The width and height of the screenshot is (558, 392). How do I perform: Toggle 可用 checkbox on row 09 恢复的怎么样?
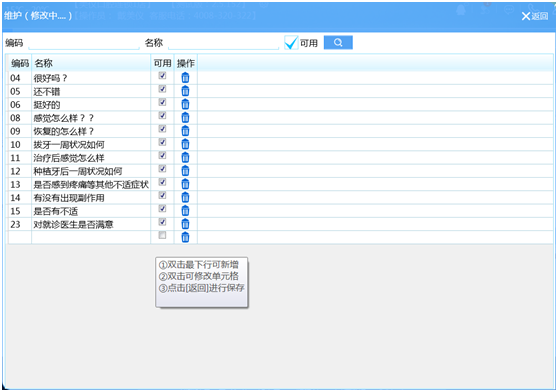[162, 129]
